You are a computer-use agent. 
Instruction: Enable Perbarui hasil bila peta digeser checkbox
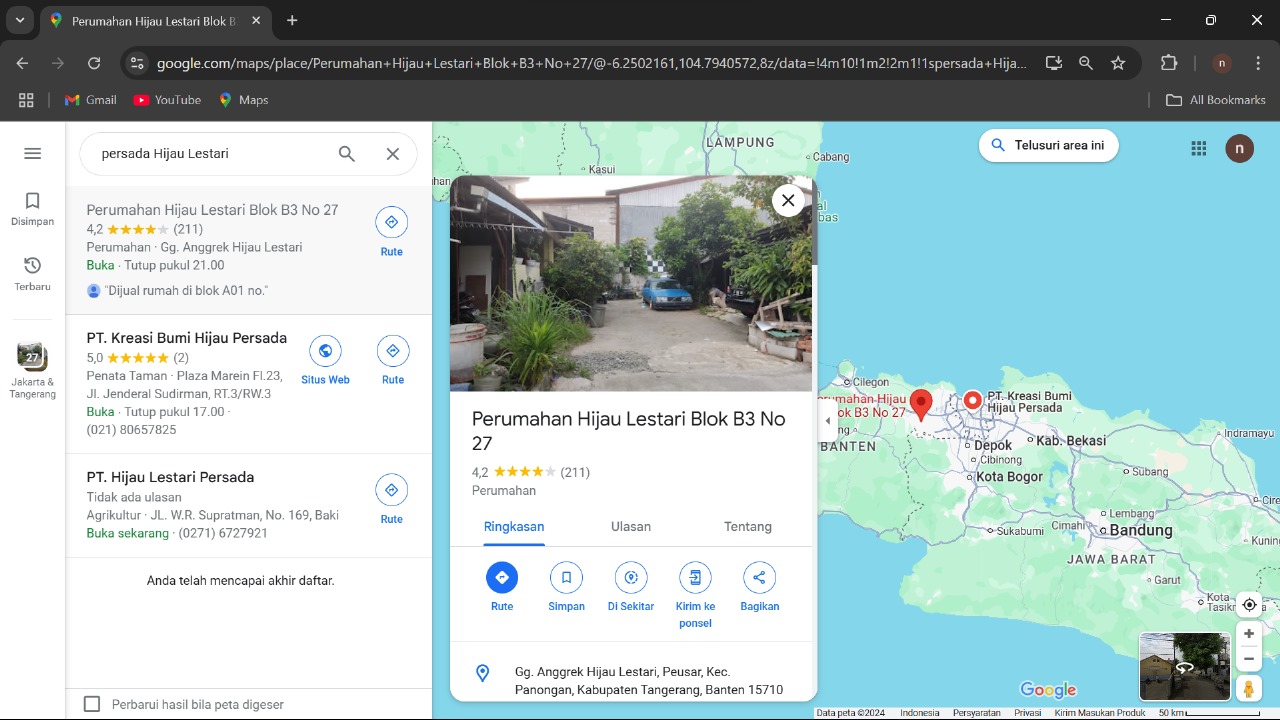(x=92, y=704)
